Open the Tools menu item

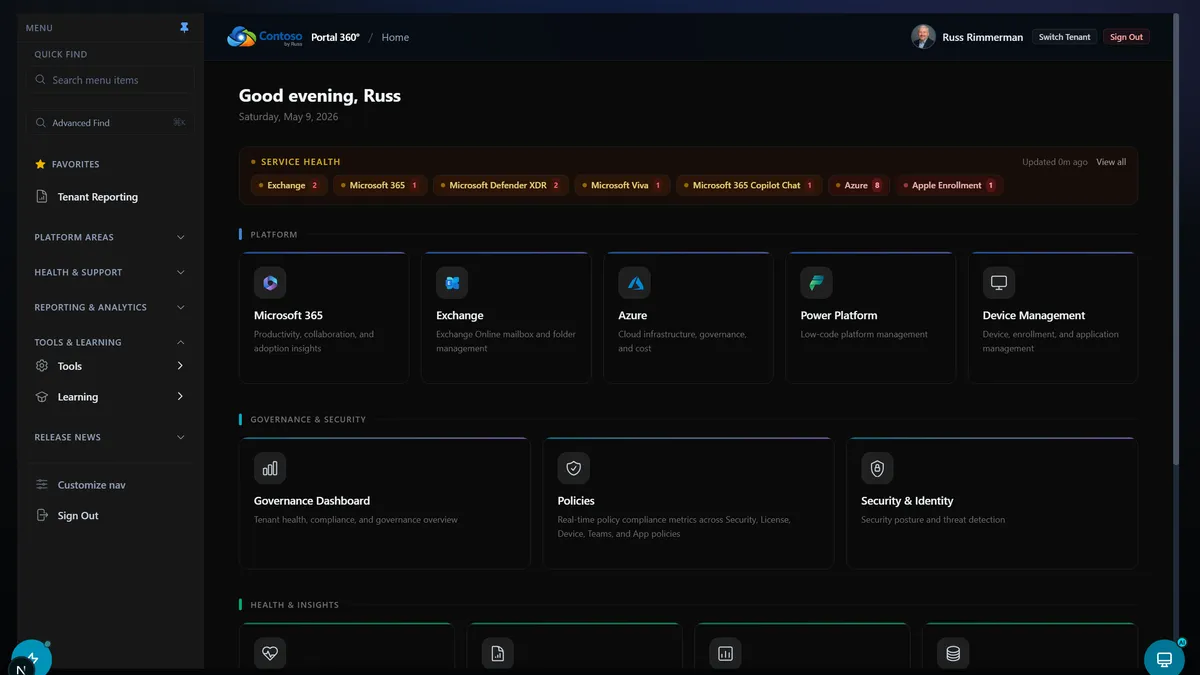point(70,367)
